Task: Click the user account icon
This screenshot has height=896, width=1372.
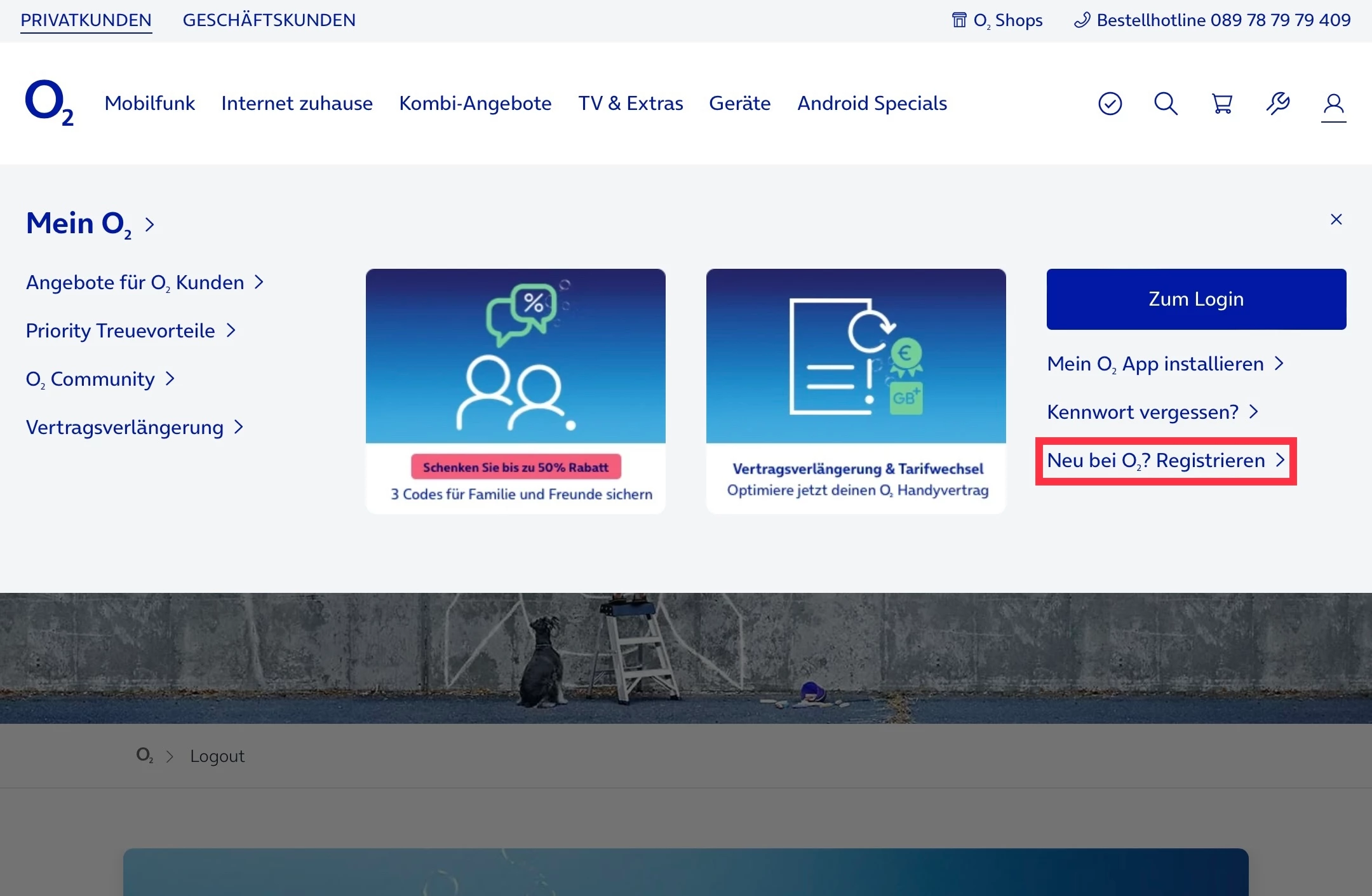Action: (1333, 103)
